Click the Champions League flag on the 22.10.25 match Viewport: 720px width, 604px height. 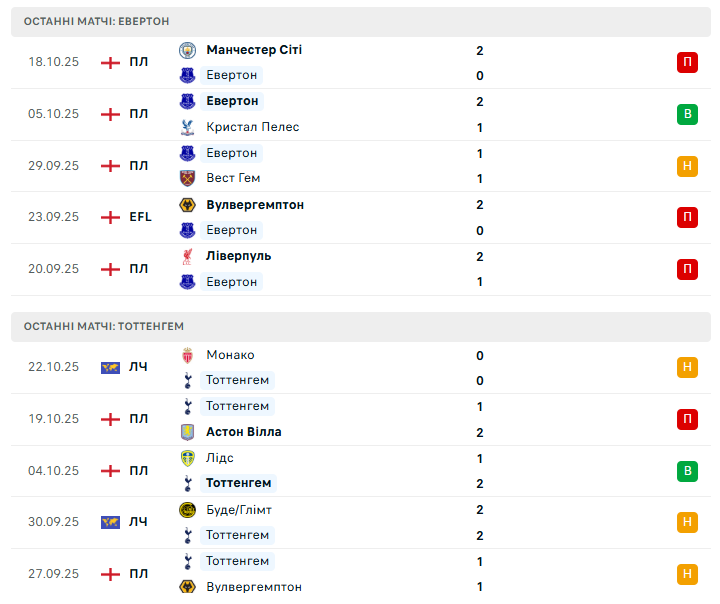click(110, 367)
